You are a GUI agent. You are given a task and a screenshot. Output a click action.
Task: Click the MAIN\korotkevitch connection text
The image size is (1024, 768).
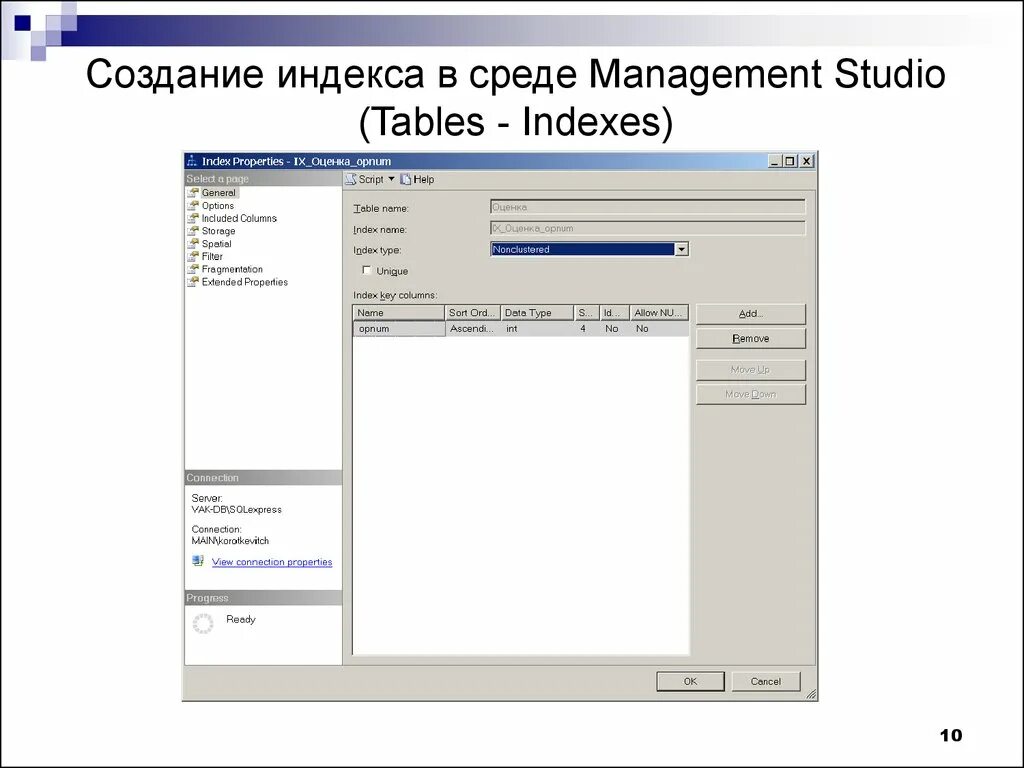point(230,541)
